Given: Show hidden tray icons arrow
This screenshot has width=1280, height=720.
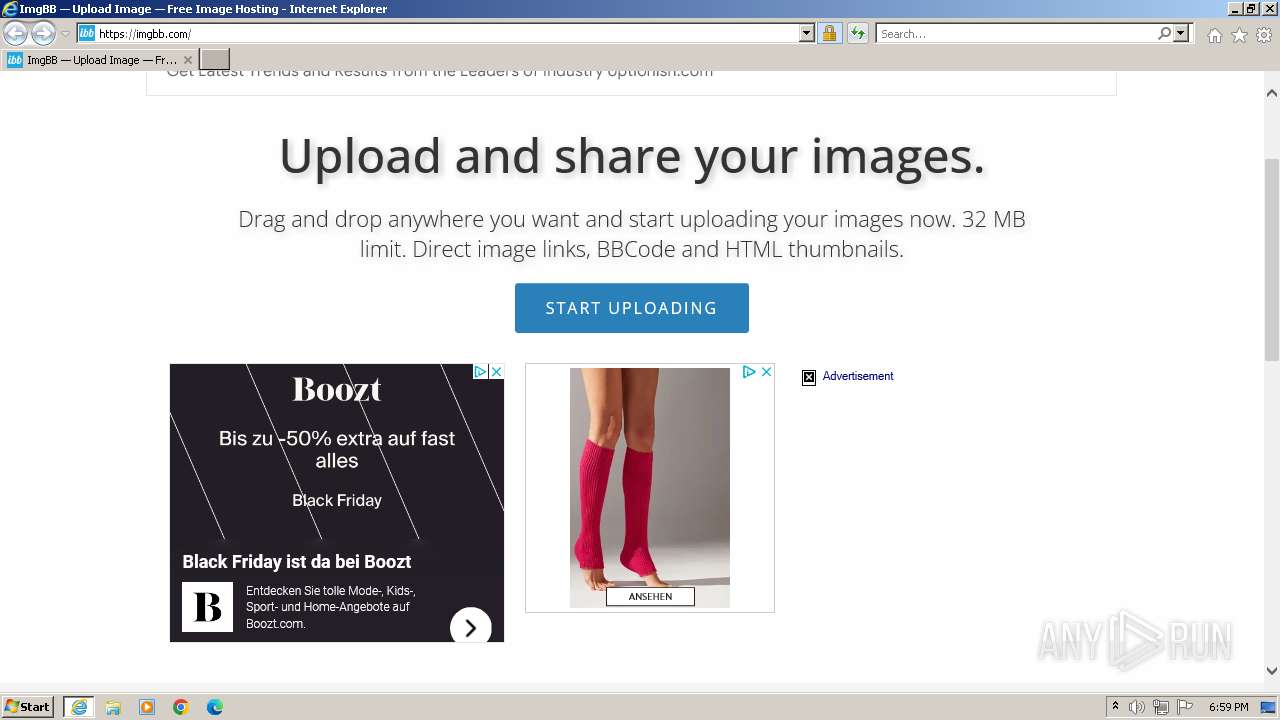Looking at the screenshot, I should click(1115, 707).
